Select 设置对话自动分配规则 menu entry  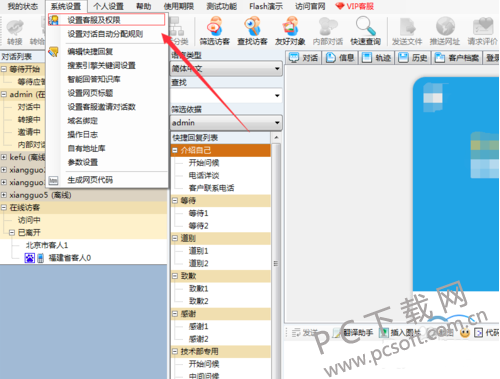(105, 34)
